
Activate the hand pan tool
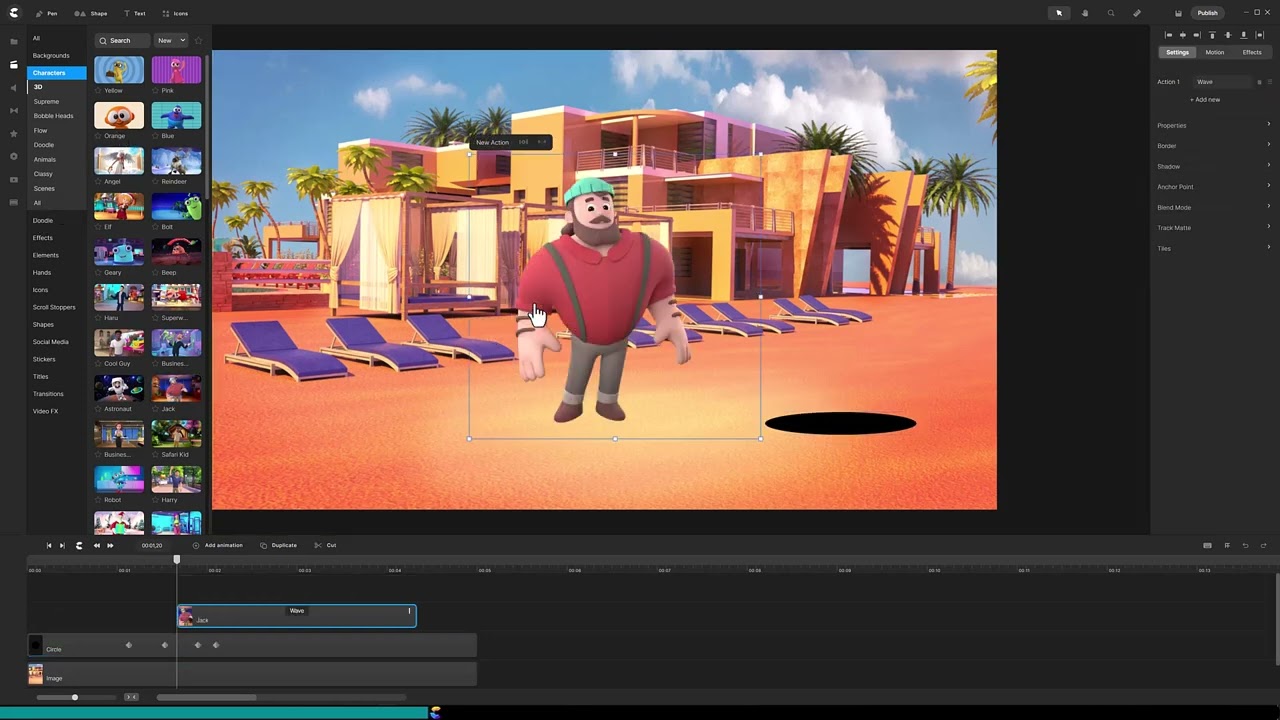tap(1085, 13)
